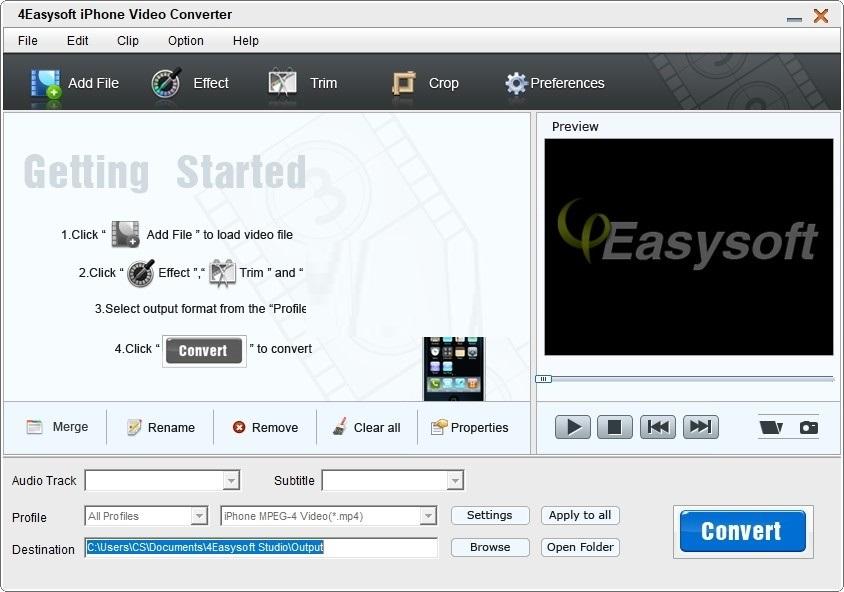Click the Browse button for destination

[x=489, y=547]
